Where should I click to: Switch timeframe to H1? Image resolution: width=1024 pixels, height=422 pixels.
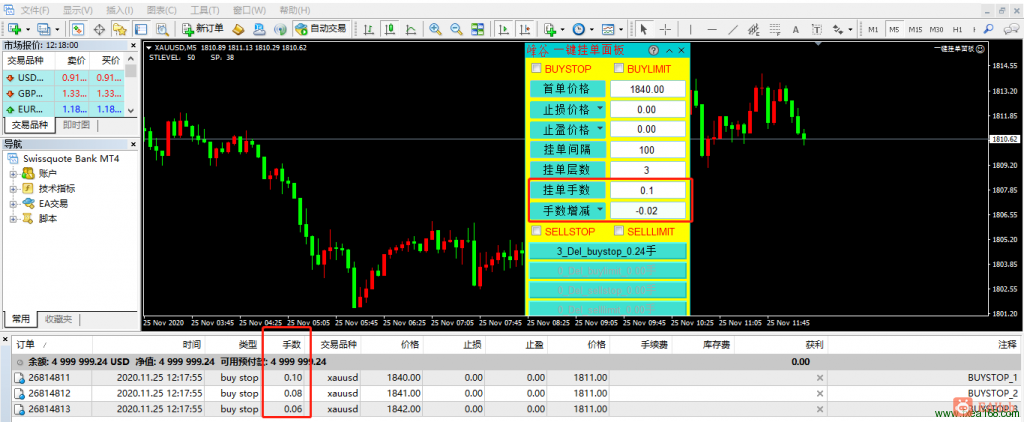coord(957,29)
